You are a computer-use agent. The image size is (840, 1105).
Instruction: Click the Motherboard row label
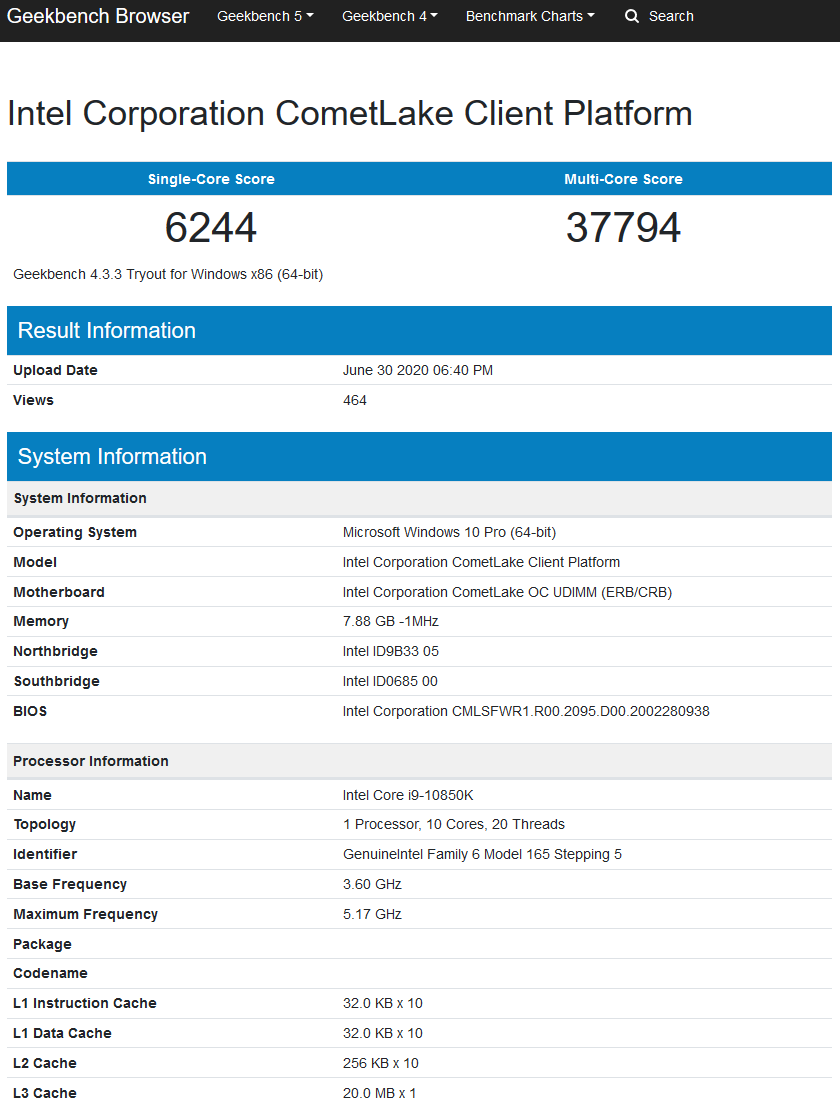(58, 593)
